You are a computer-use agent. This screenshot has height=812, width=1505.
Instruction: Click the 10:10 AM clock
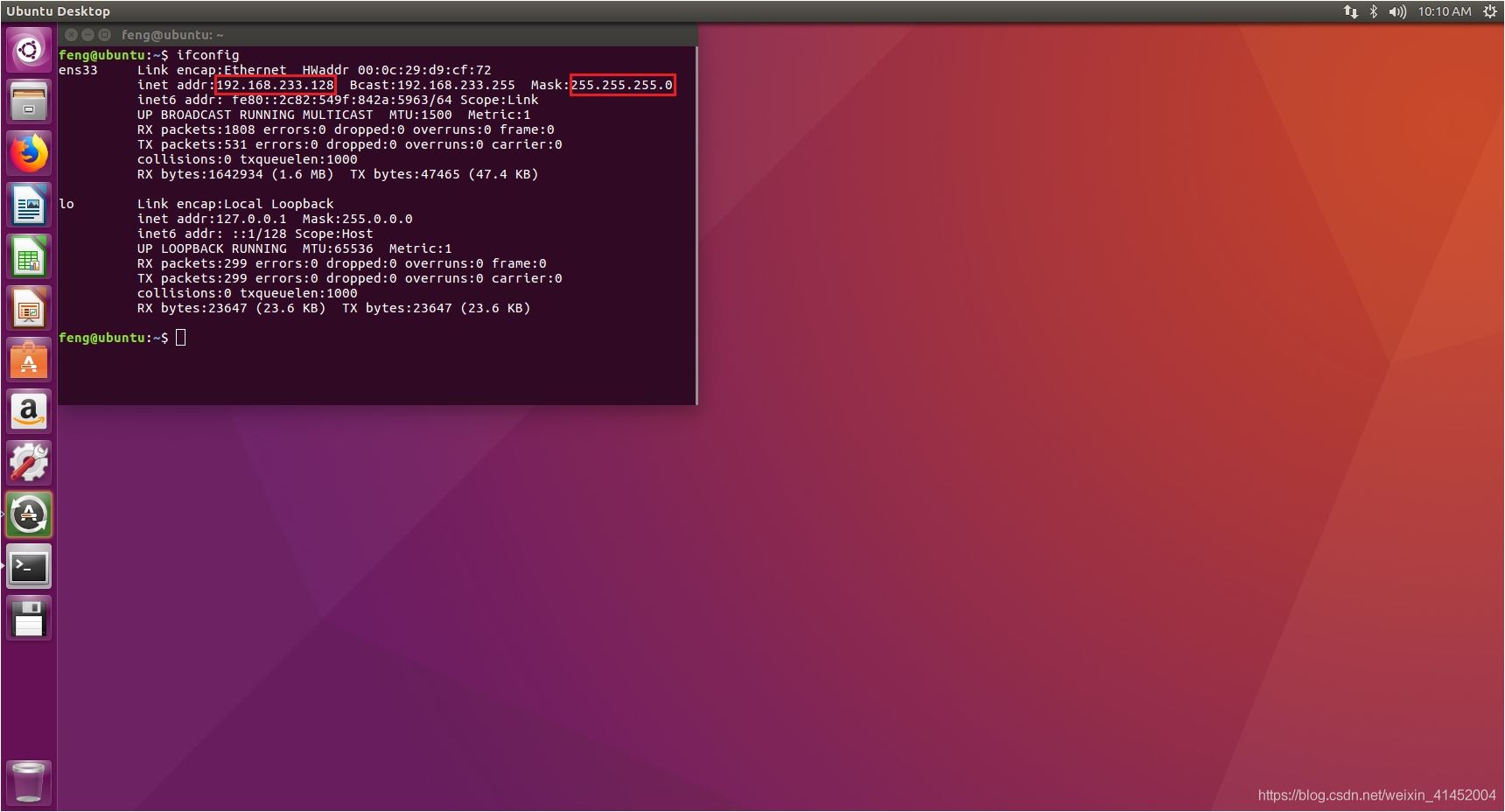coord(1445,11)
